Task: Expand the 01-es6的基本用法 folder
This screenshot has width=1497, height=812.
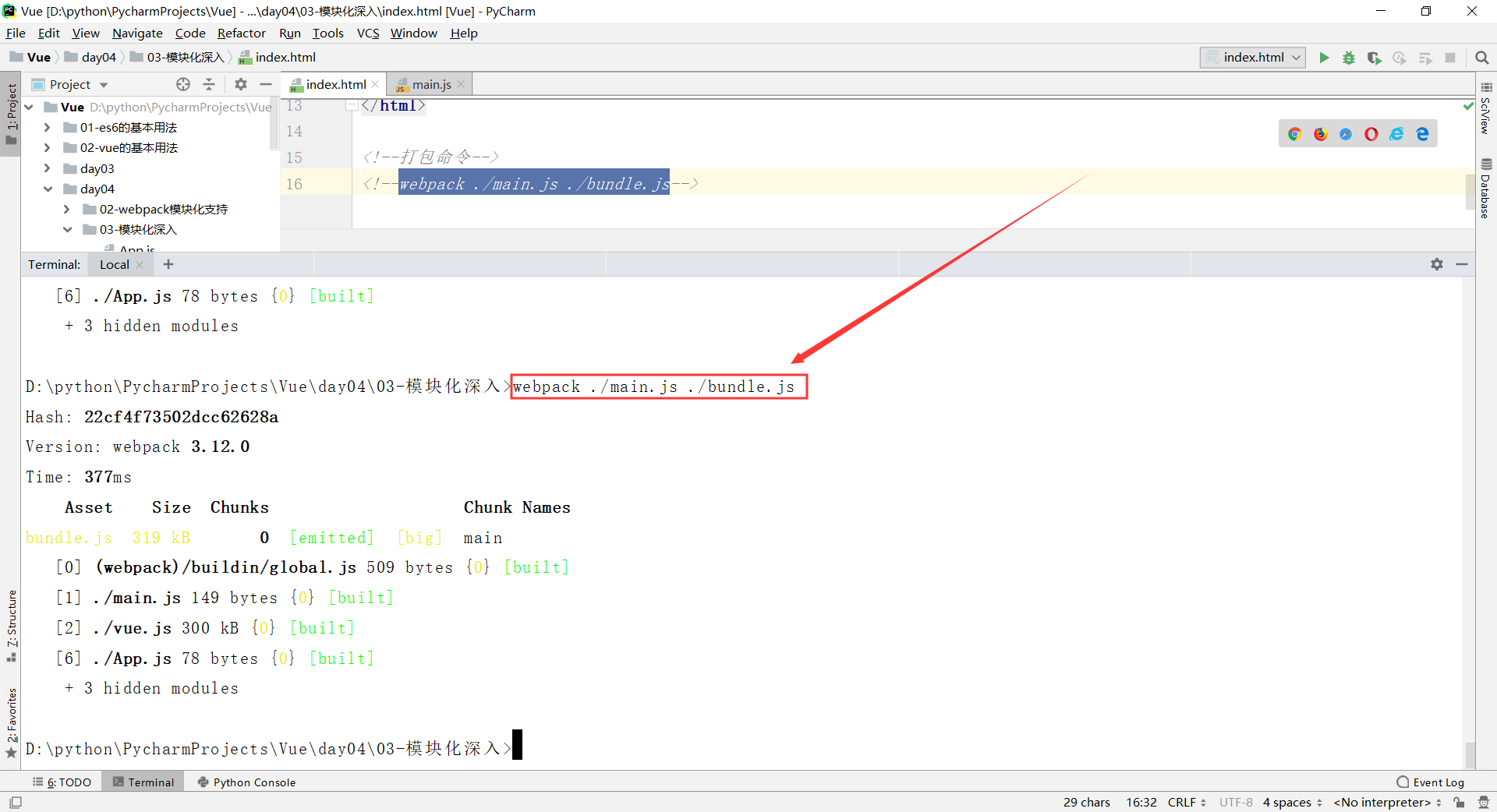Action: click(x=48, y=127)
